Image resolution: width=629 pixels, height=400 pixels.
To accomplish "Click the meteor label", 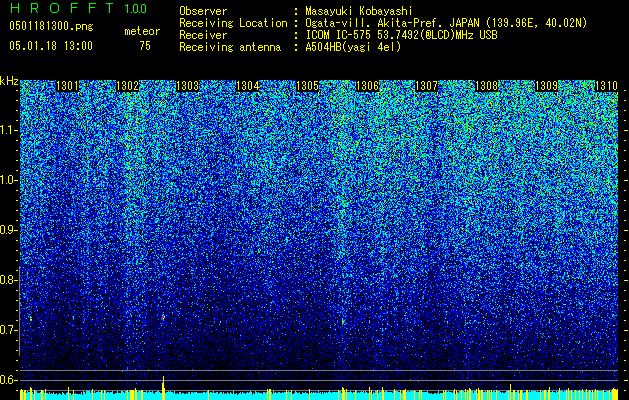I will point(142,31).
